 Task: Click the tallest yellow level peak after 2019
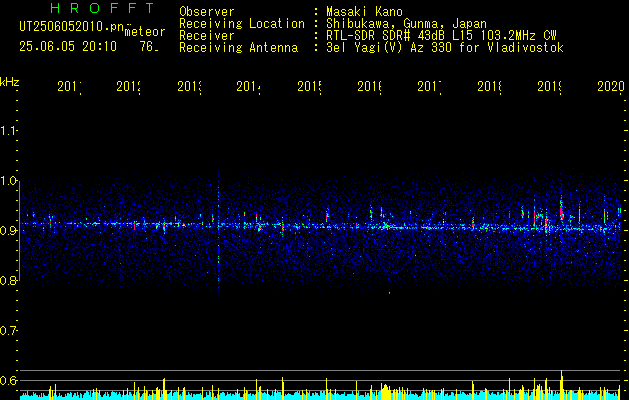point(562,385)
